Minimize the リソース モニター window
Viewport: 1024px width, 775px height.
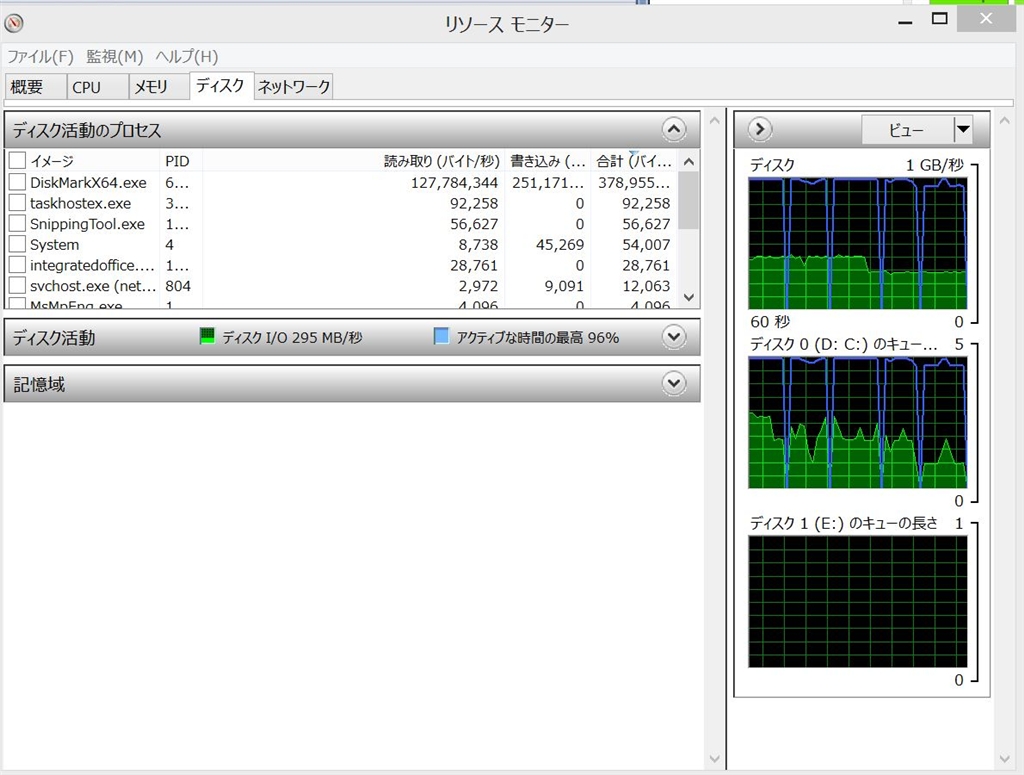pyautogui.click(x=905, y=21)
